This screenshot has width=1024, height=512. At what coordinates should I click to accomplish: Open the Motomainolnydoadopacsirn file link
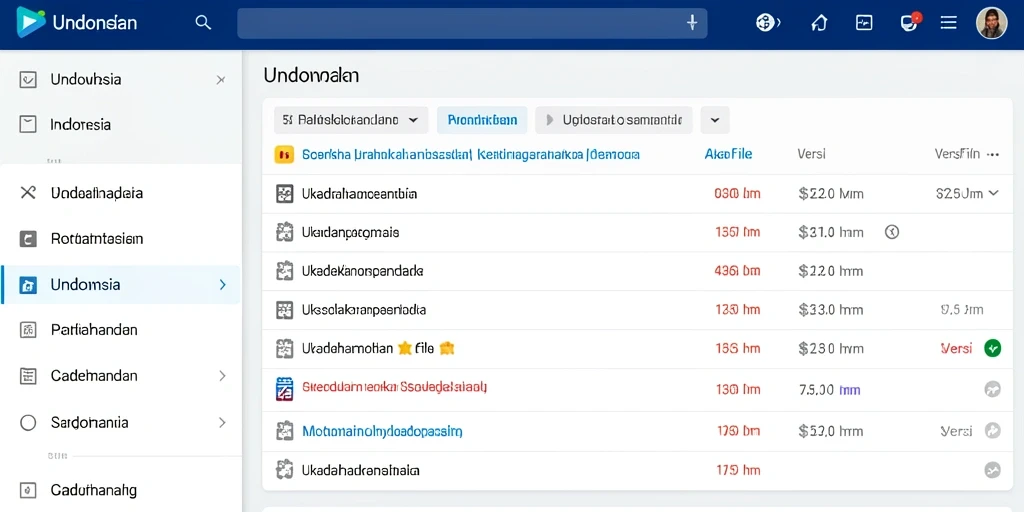pyautogui.click(x=383, y=431)
